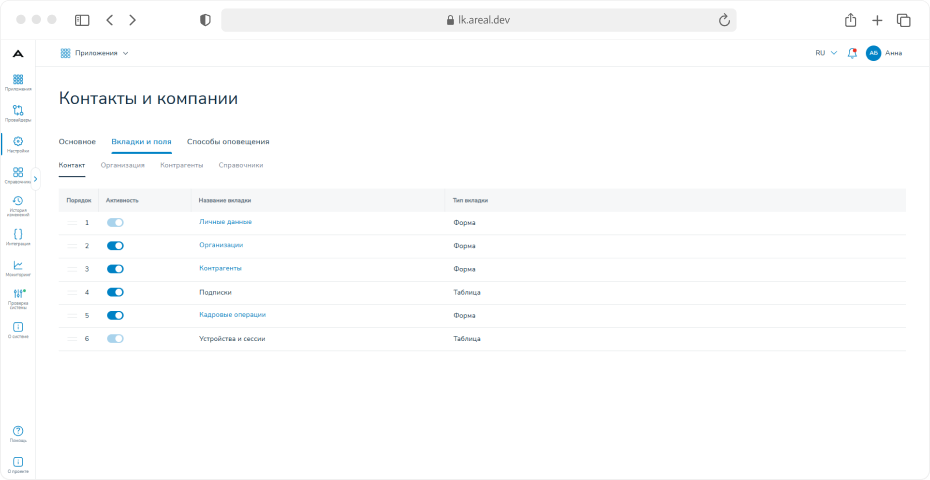Open Настройки gear in the sidebar

18,145
